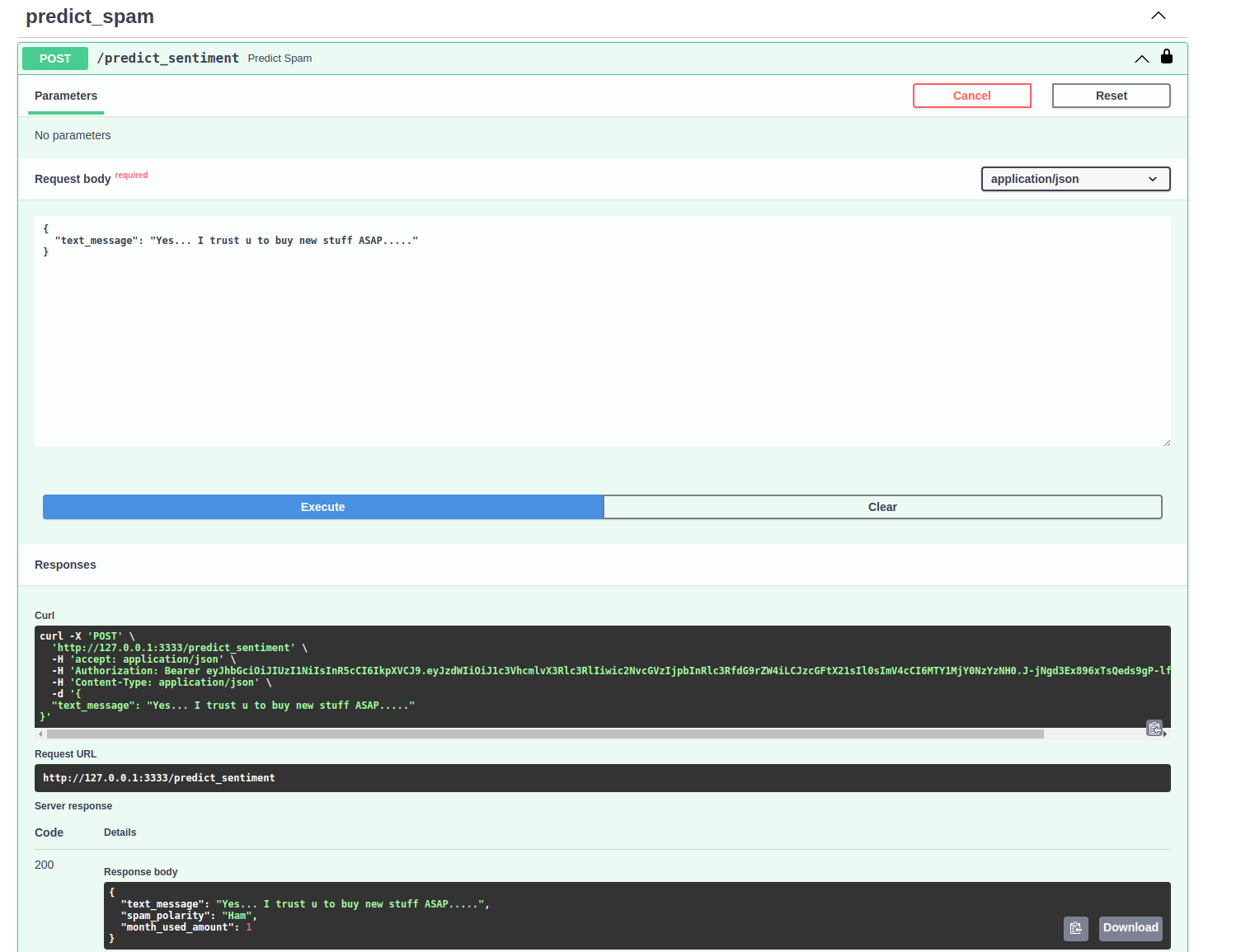Viewport: 1241px width, 952px height.
Task: Click inside the request body text area
Action: 602,331
